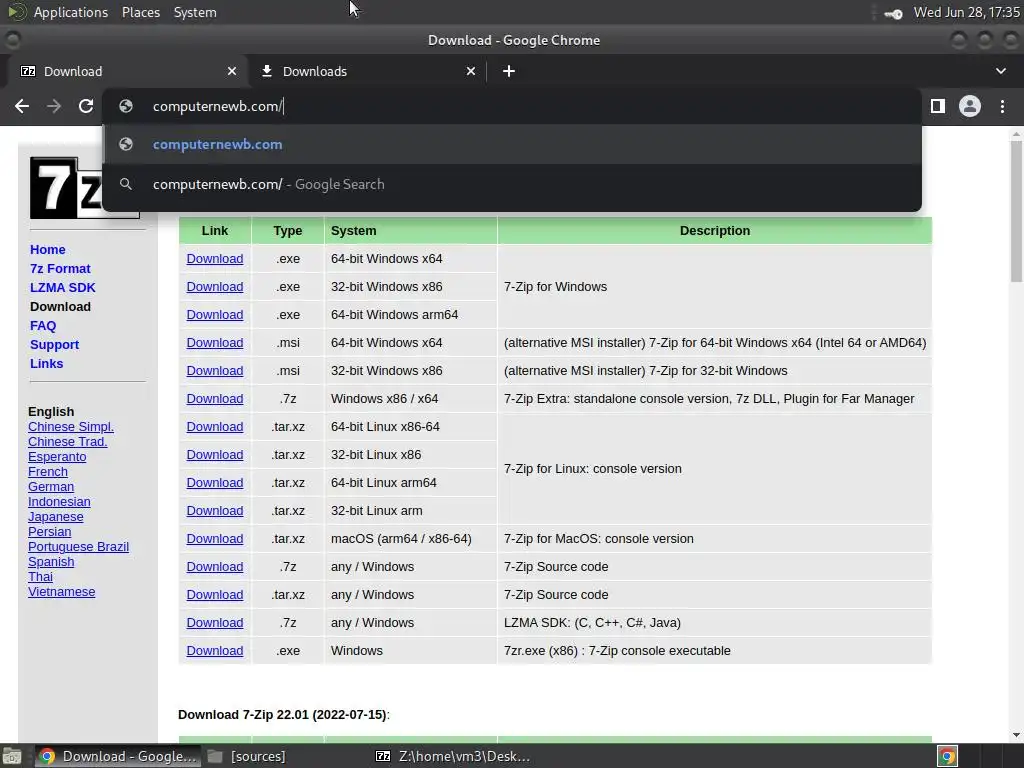Open Chrome's three-dot menu

[1002, 106]
